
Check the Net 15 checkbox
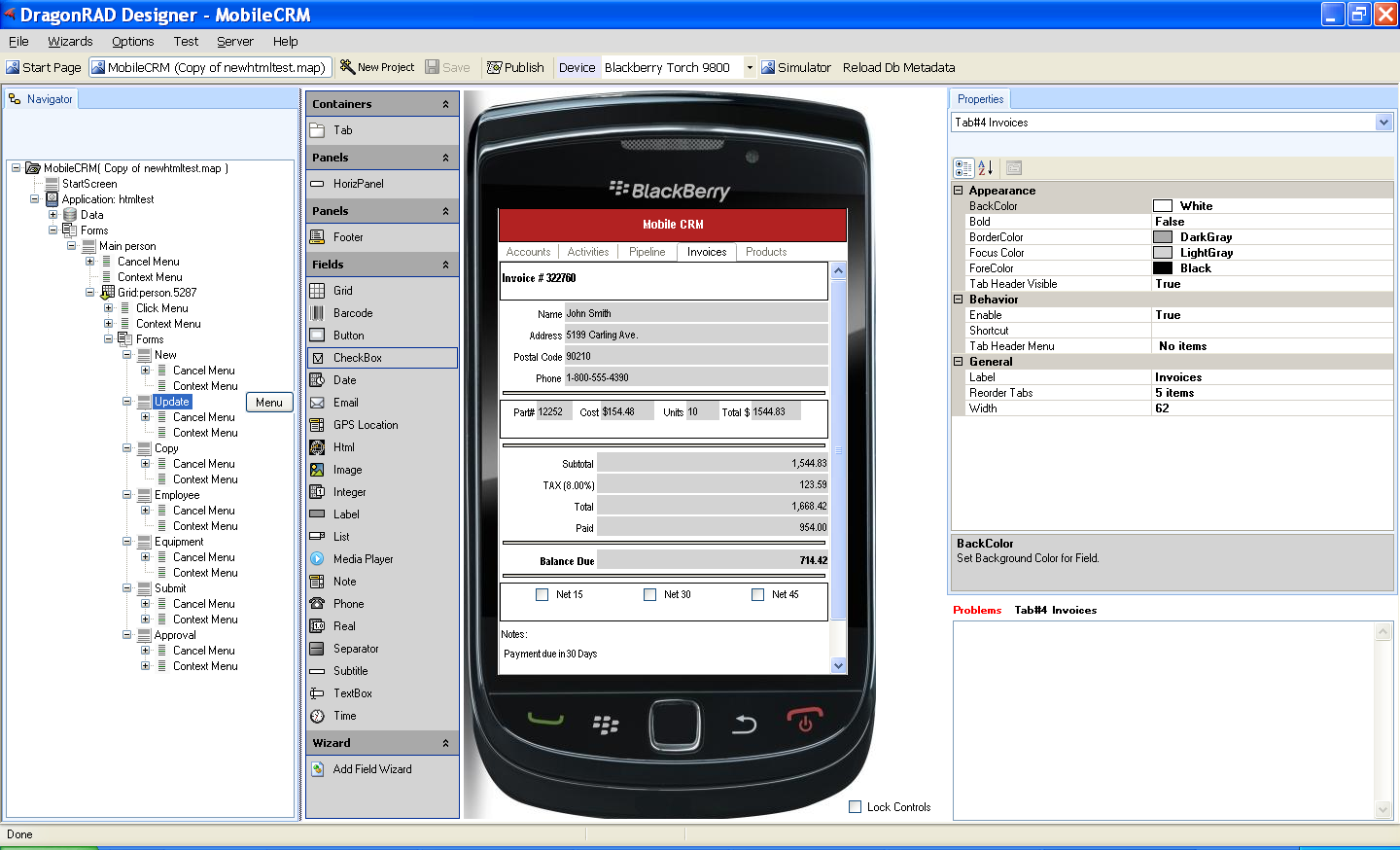542,595
